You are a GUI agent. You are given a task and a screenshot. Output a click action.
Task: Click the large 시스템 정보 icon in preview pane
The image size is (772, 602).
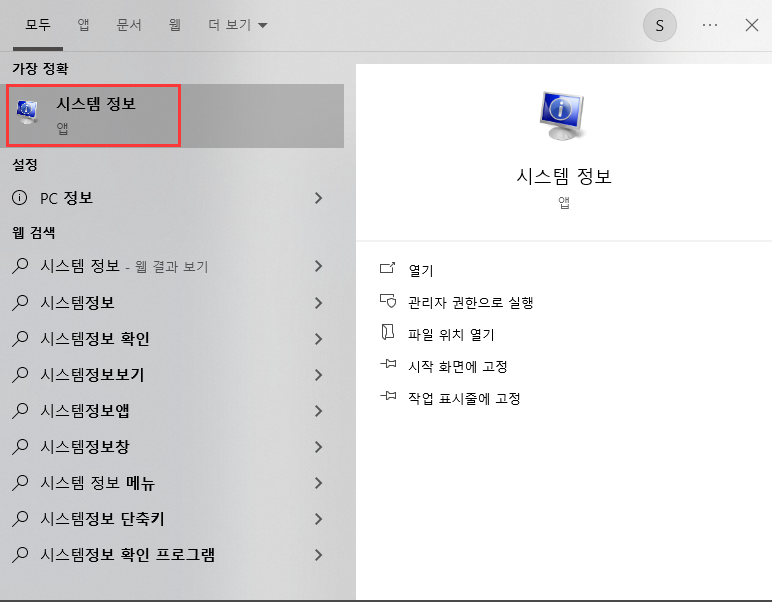tap(562, 116)
